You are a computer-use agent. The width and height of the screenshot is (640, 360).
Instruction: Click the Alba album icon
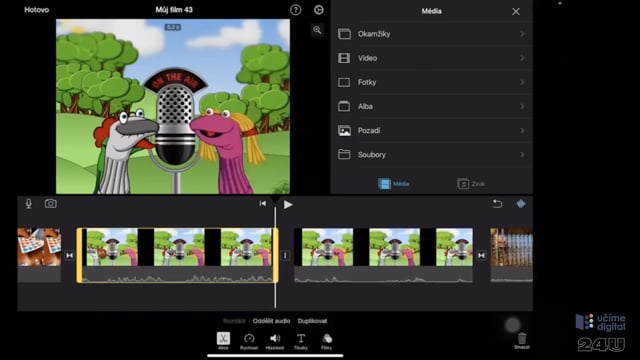click(x=344, y=106)
